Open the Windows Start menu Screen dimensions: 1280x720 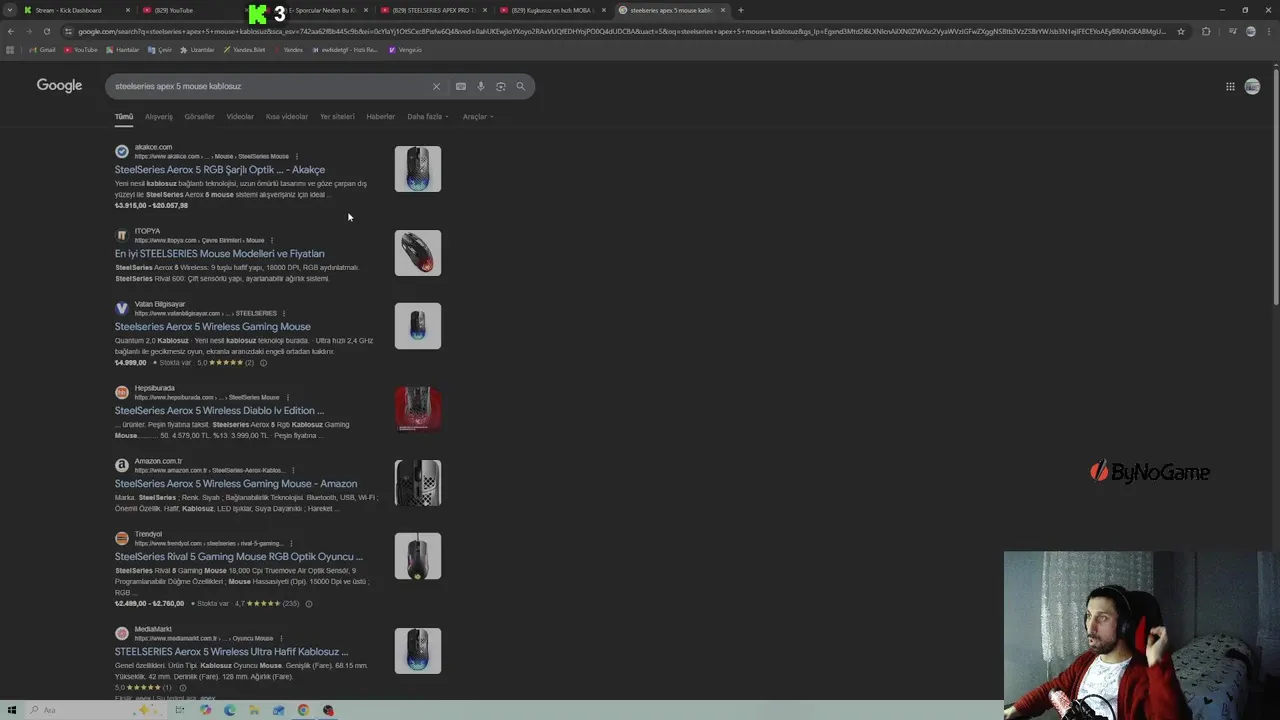tap(12, 710)
